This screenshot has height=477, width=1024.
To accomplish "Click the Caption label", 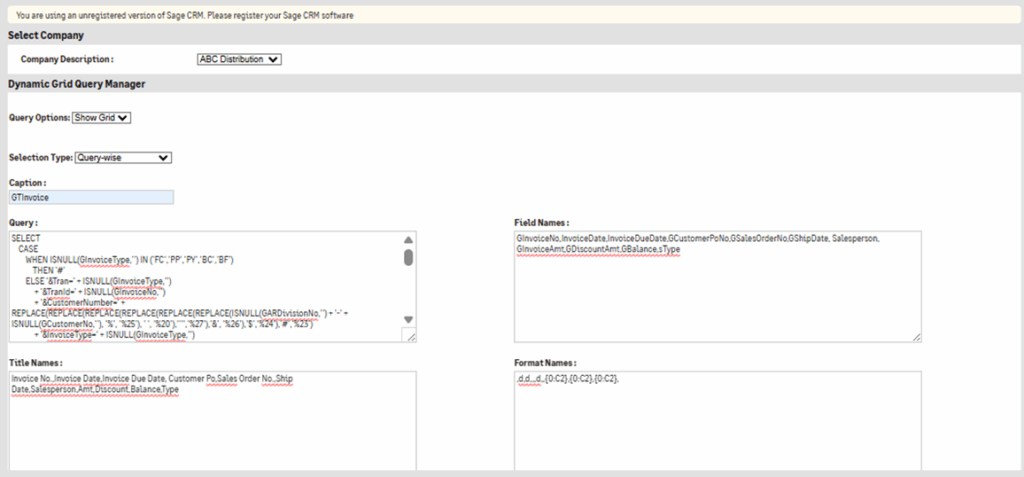I will [x=27, y=182].
